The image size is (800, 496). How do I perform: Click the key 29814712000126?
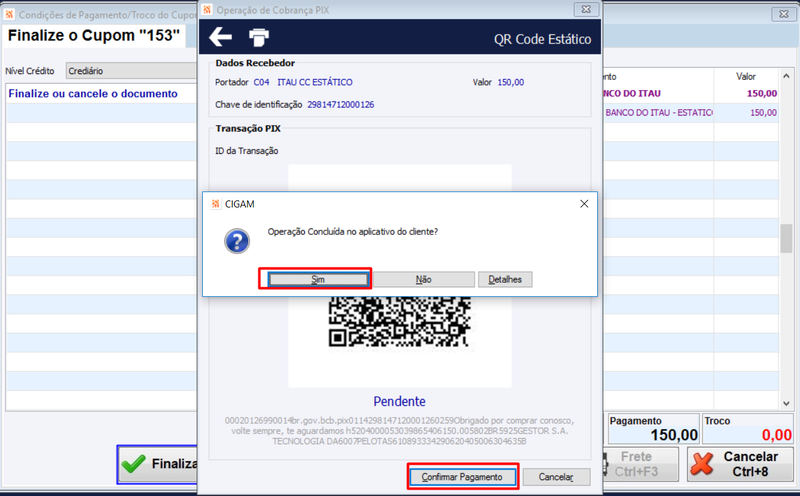(340, 105)
